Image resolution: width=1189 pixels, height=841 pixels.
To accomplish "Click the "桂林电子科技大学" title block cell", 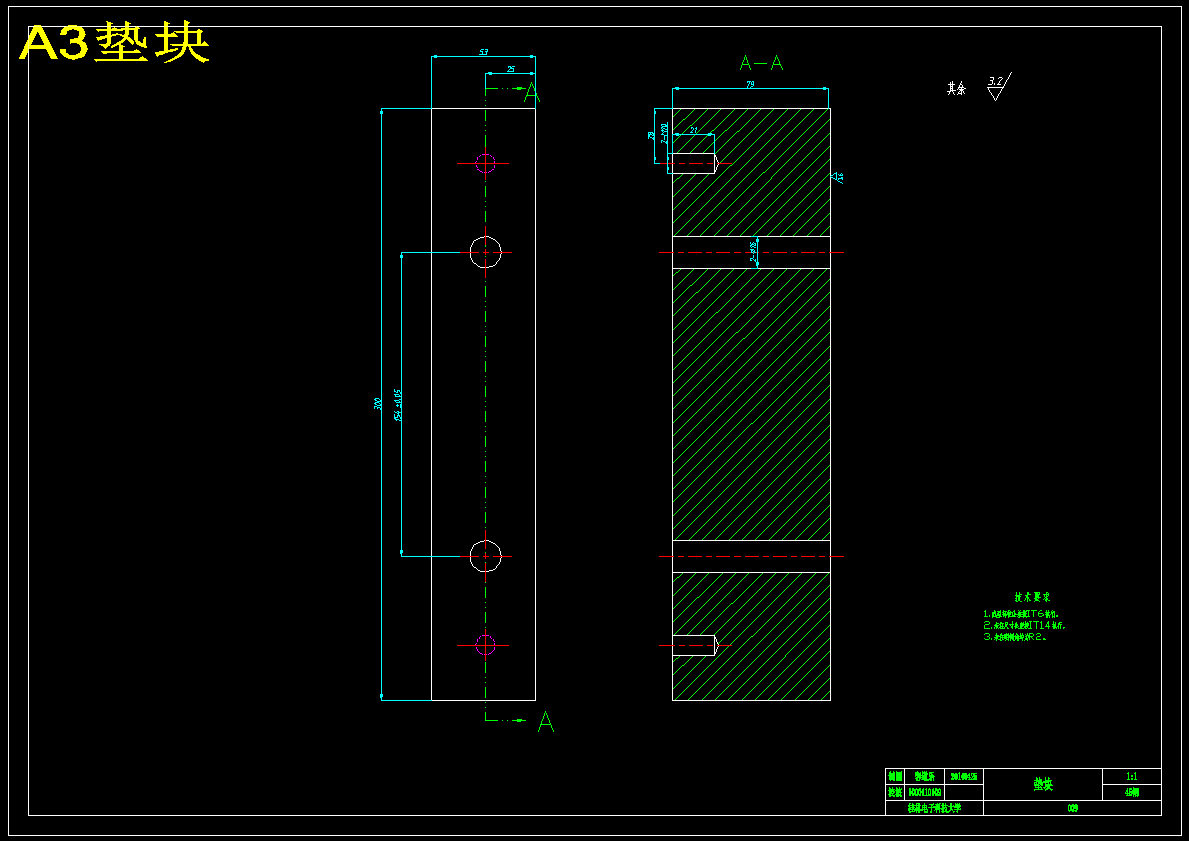I will click(x=934, y=808).
